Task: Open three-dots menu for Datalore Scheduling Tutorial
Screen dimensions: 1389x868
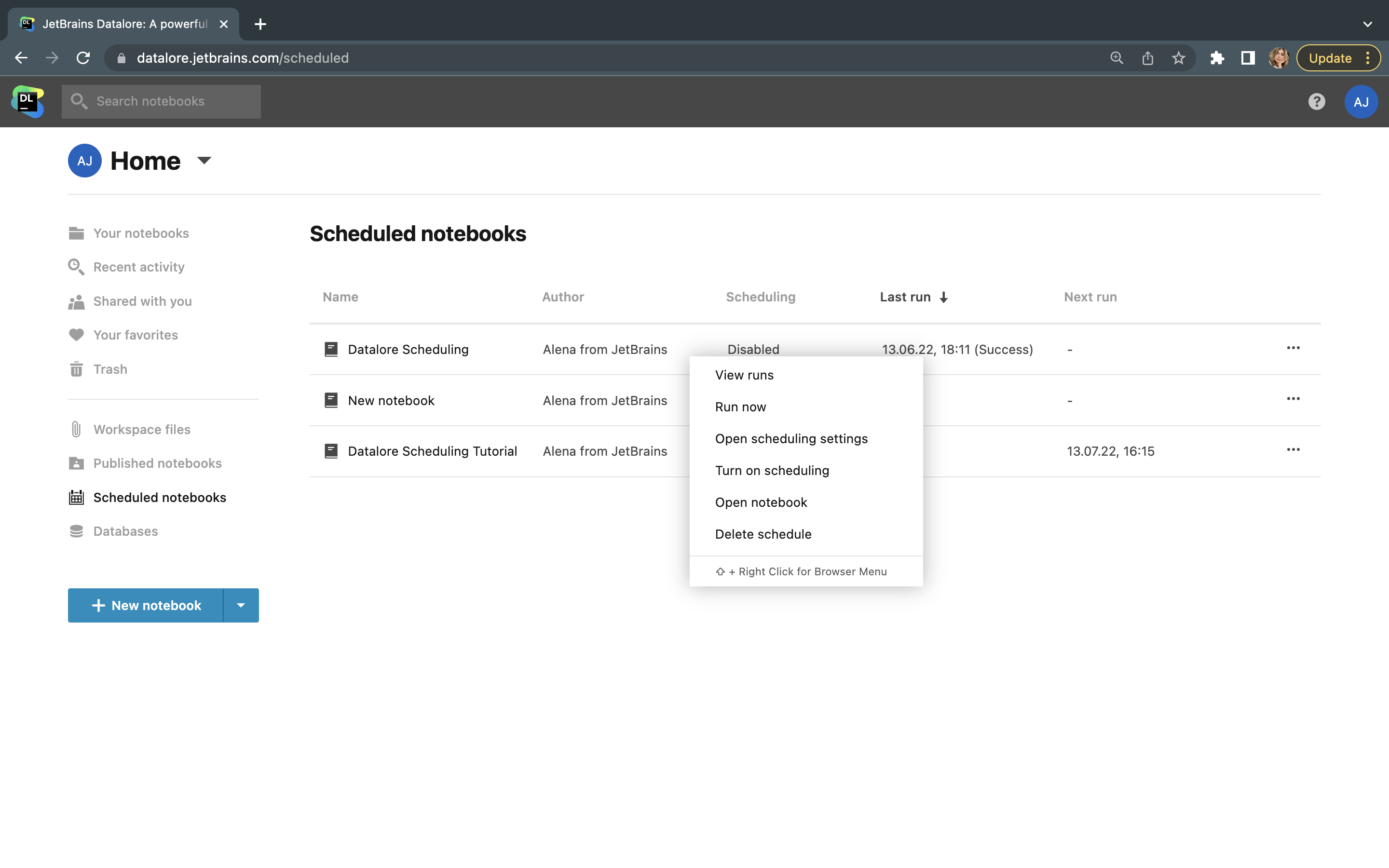Action: tap(1293, 449)
